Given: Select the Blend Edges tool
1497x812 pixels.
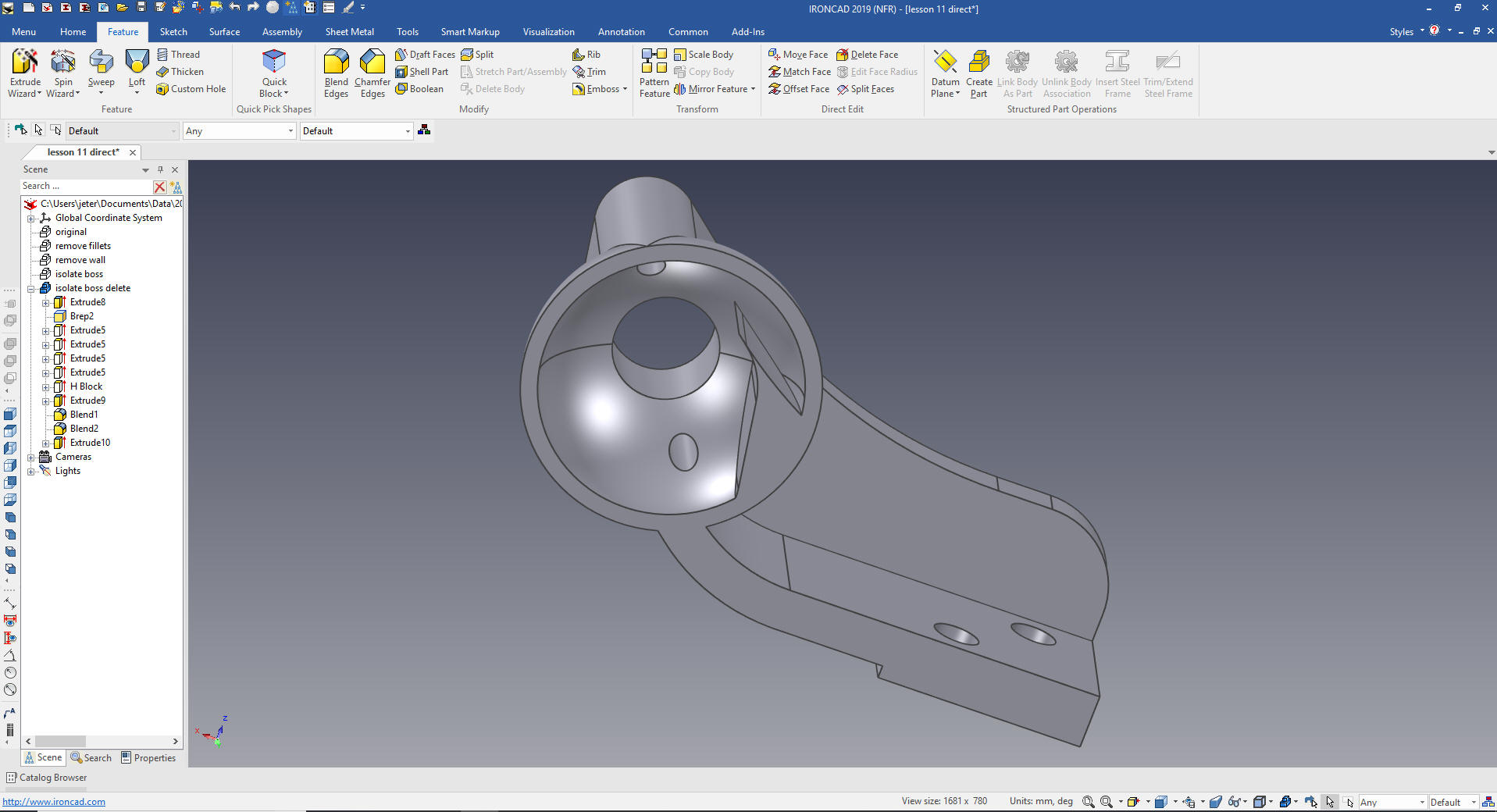Looking at the screenshot, I should pyautogui.click(x=336, y=73).
